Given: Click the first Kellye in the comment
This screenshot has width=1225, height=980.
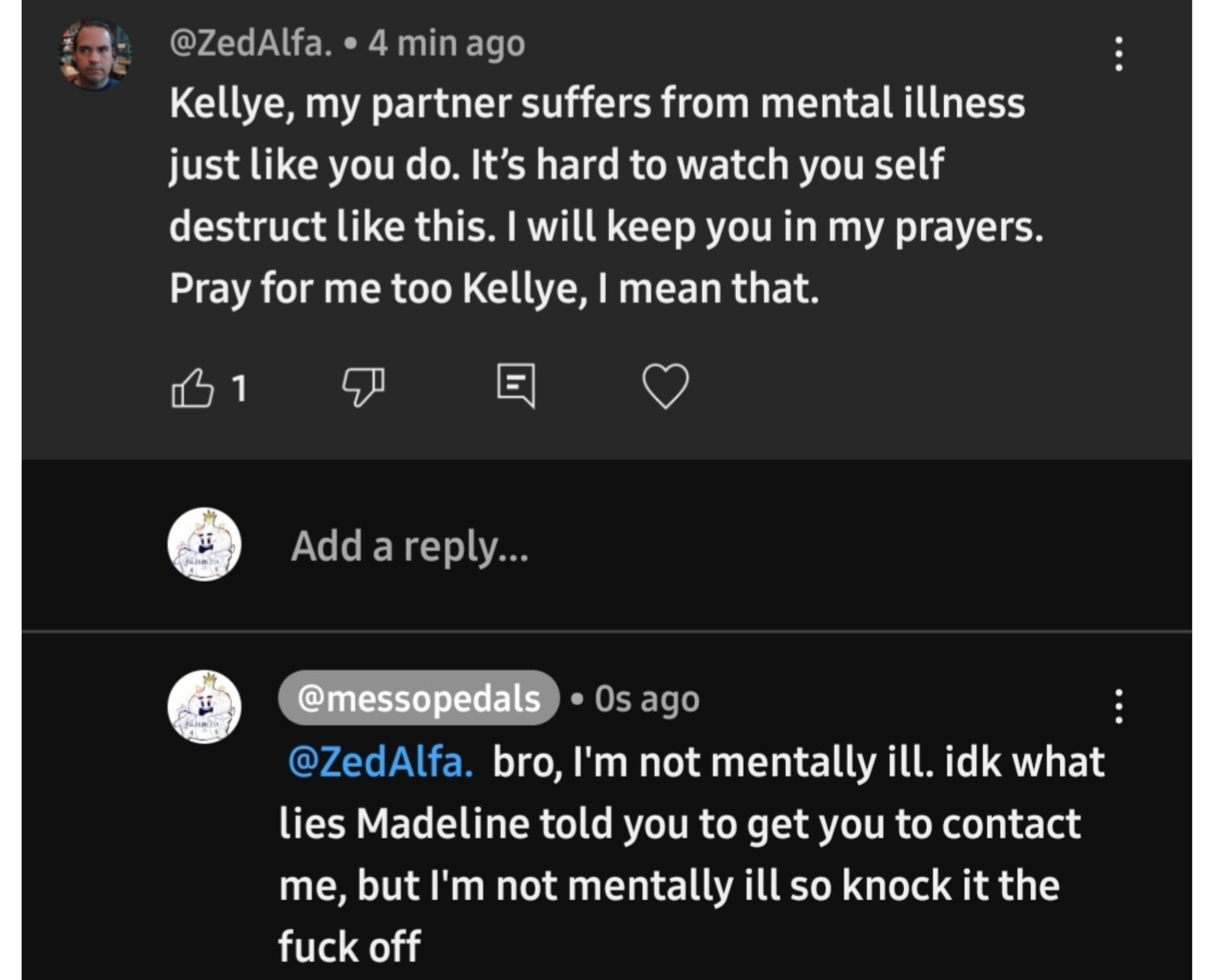Looking at the screenshot, I should click(232, 104).
